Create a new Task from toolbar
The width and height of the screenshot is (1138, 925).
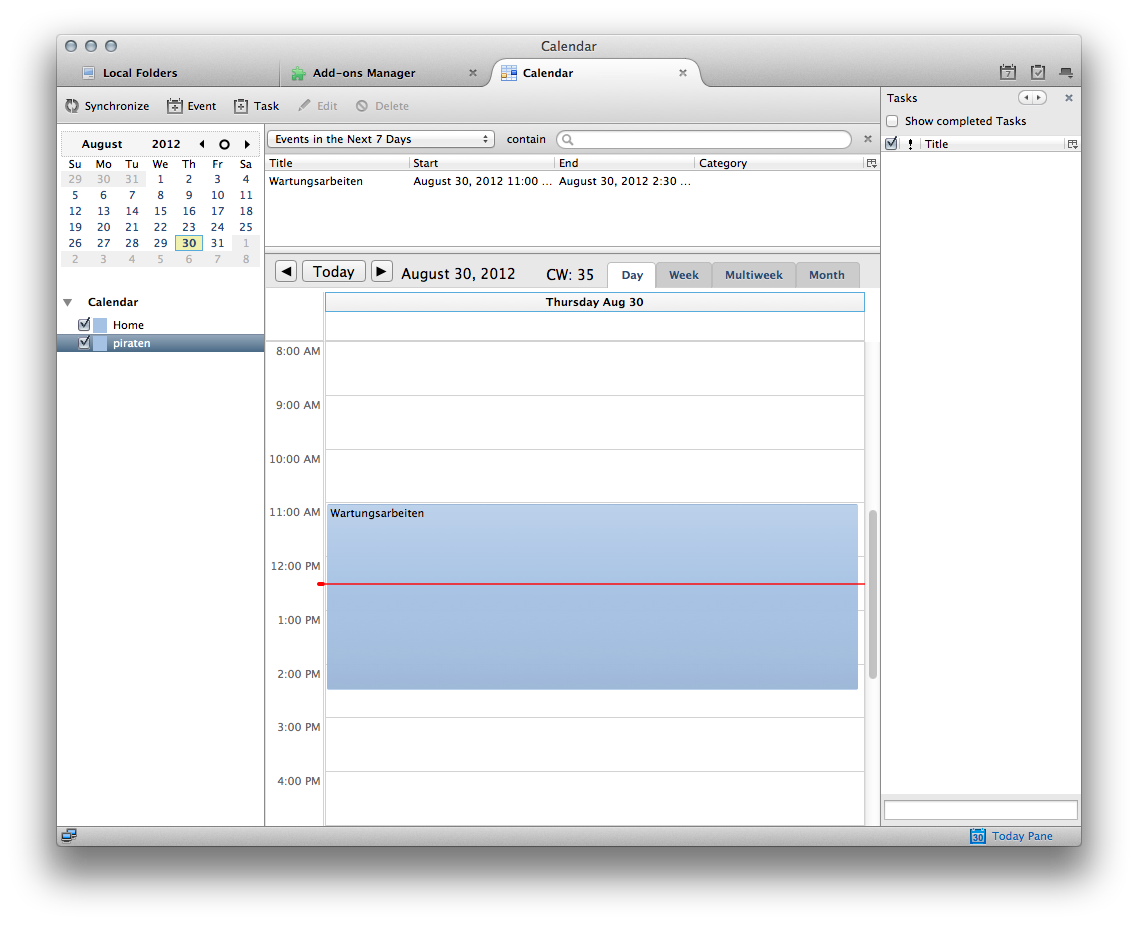pos(241,106)
